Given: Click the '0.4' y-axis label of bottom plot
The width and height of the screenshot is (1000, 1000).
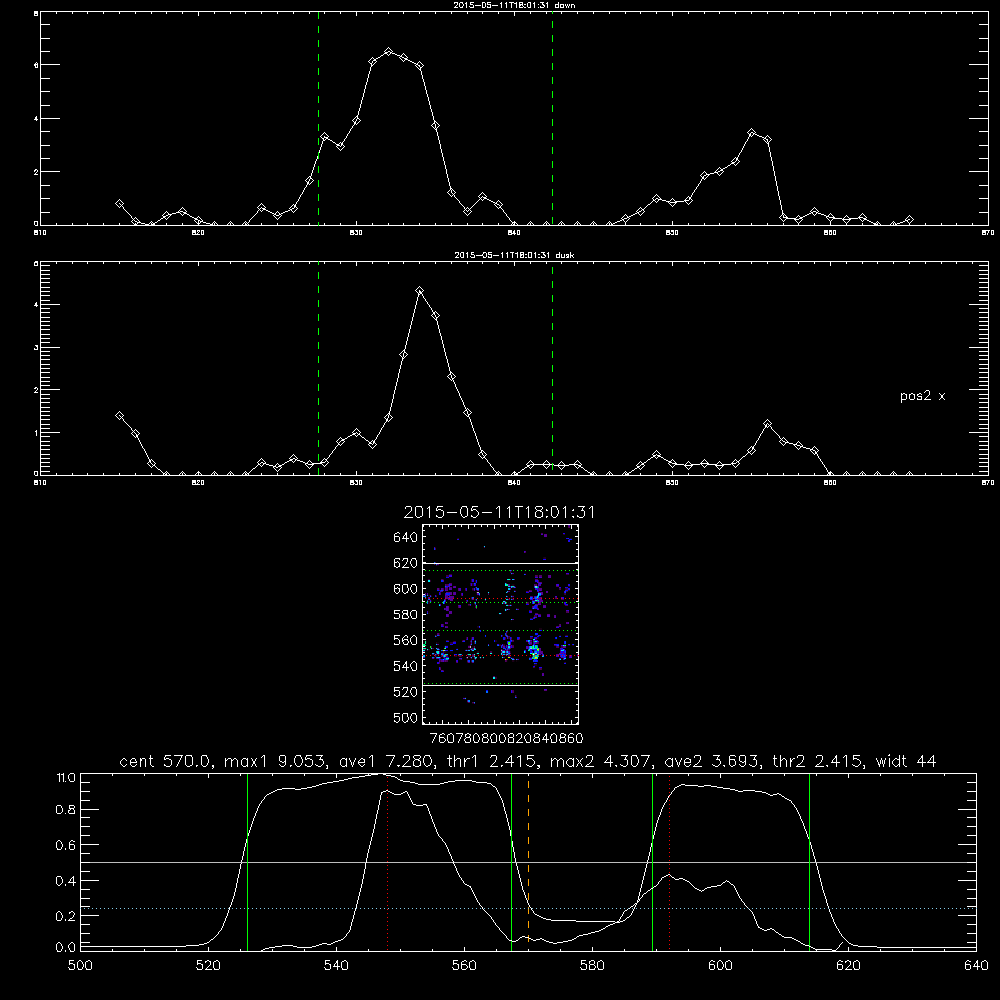Looking at the screenshot, I should [66, 881].
